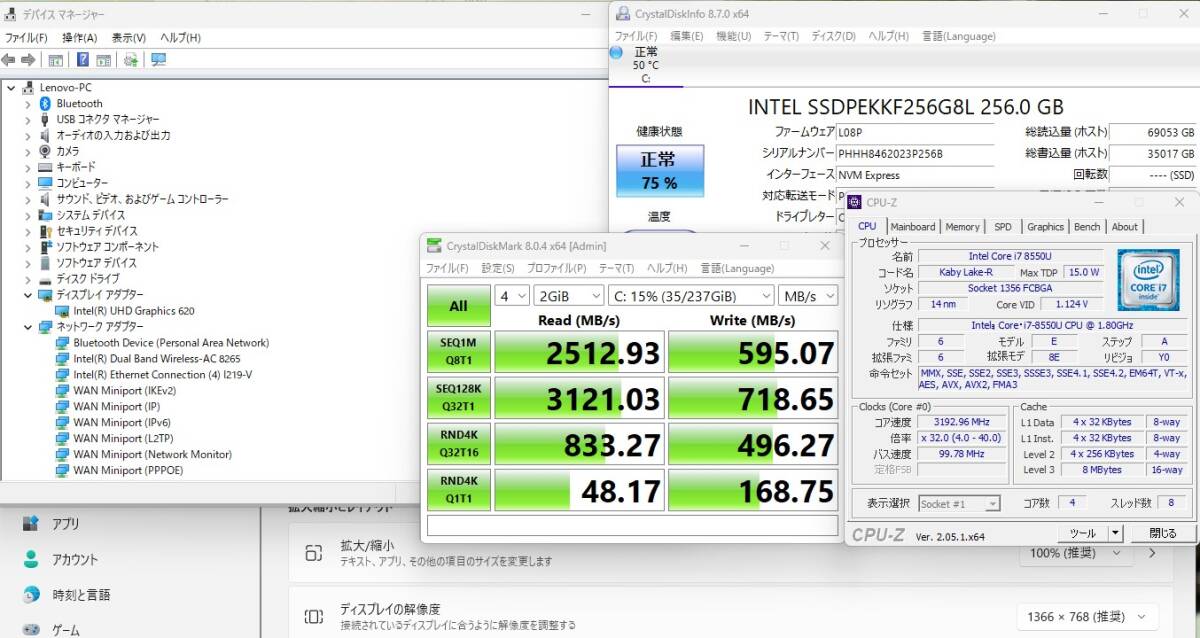
Task: Switch to the Bench tab in CPU-Z
Action: [1087, 227]
